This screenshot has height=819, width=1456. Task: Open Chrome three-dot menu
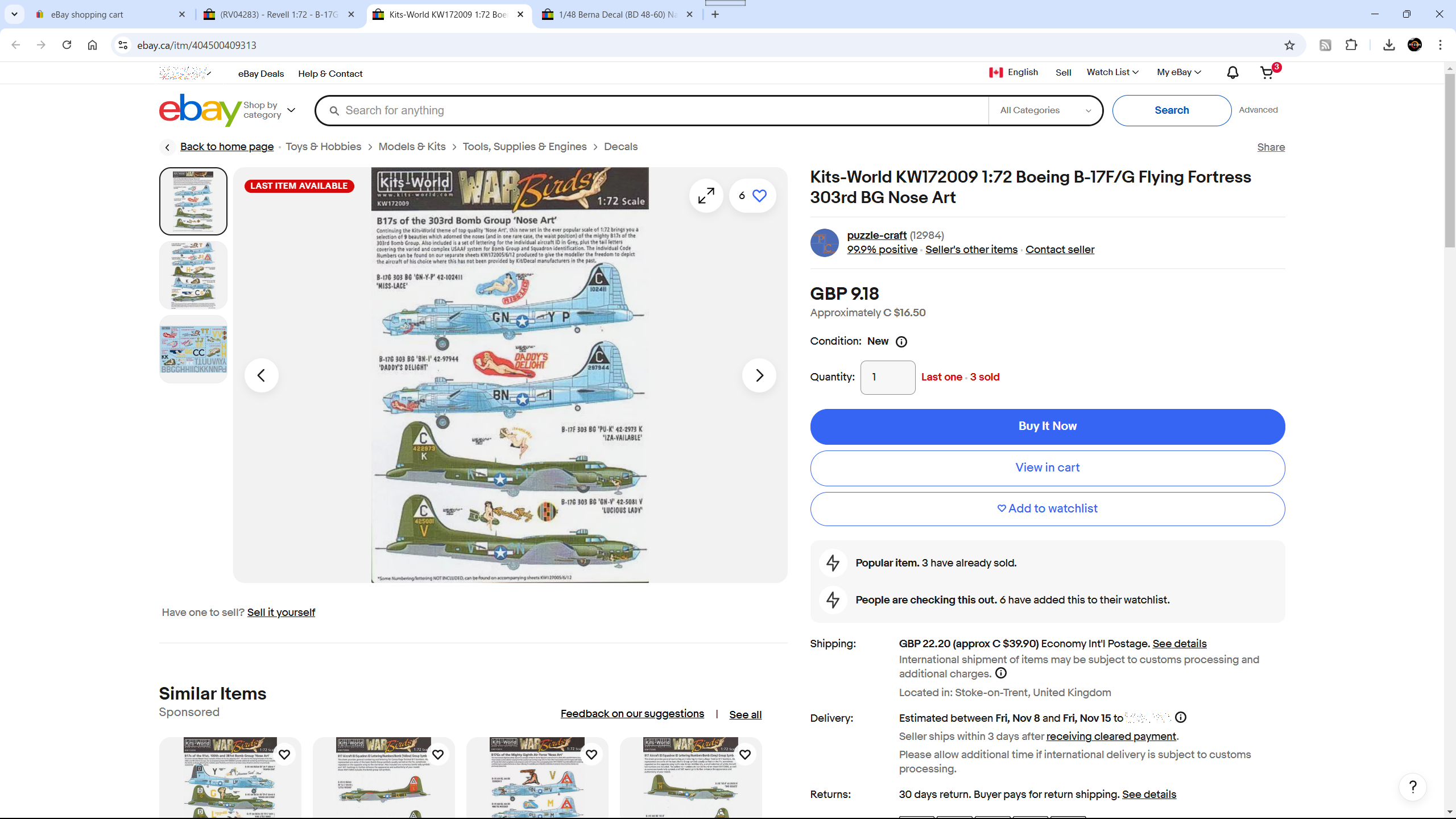[x=1440, y=45]
